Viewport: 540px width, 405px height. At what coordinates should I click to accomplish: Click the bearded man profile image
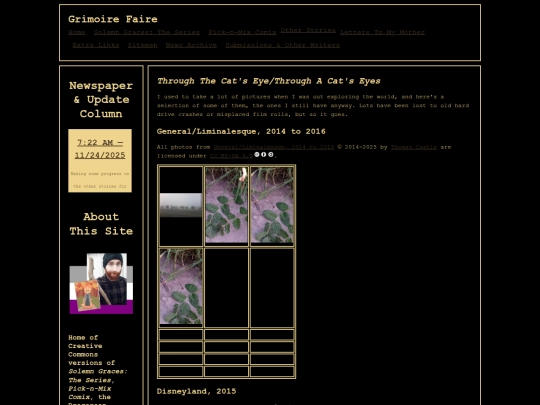pyautogui.click(x=101, y=284)
